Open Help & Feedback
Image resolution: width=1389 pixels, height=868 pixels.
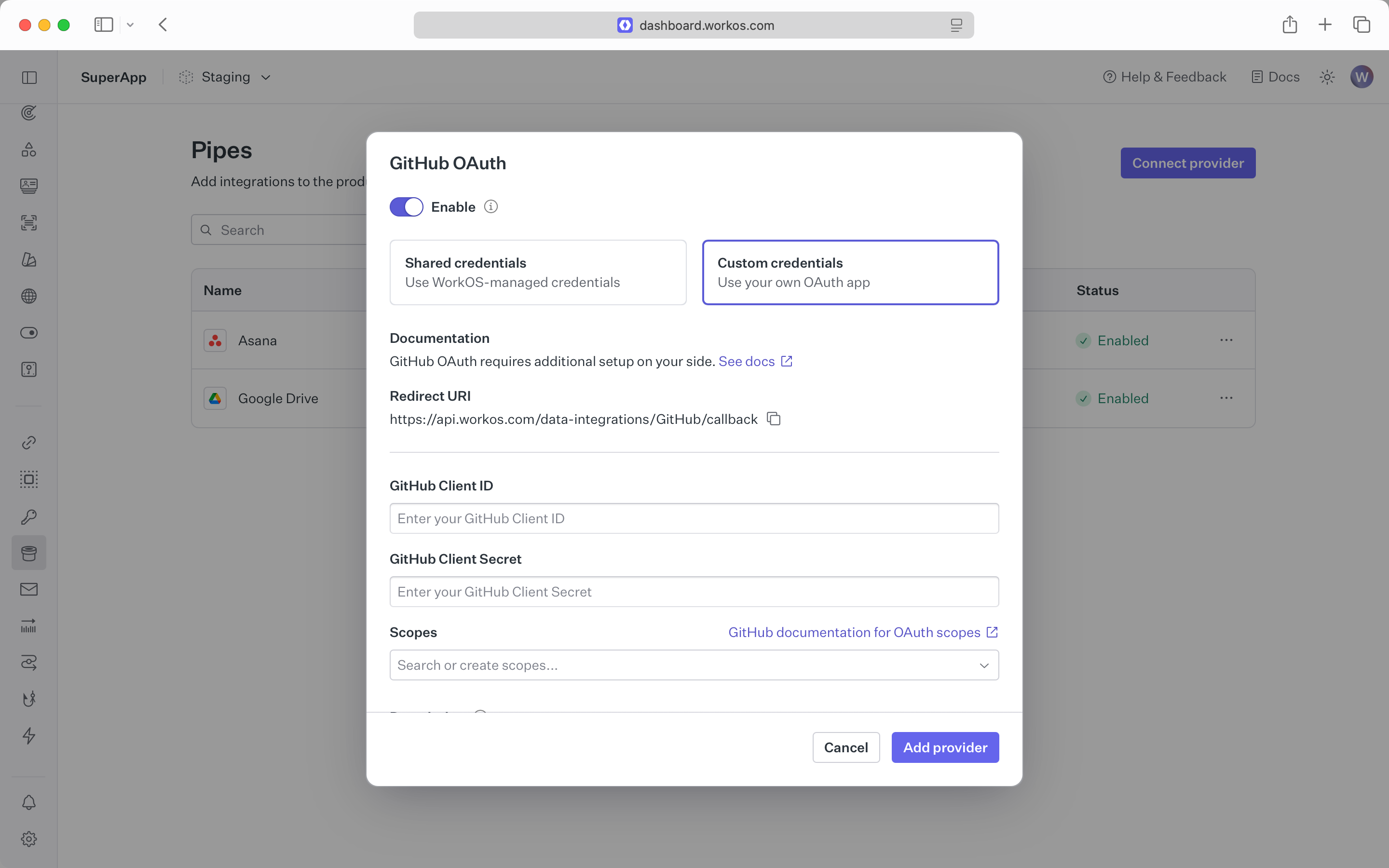click(x=1164, y=76)
